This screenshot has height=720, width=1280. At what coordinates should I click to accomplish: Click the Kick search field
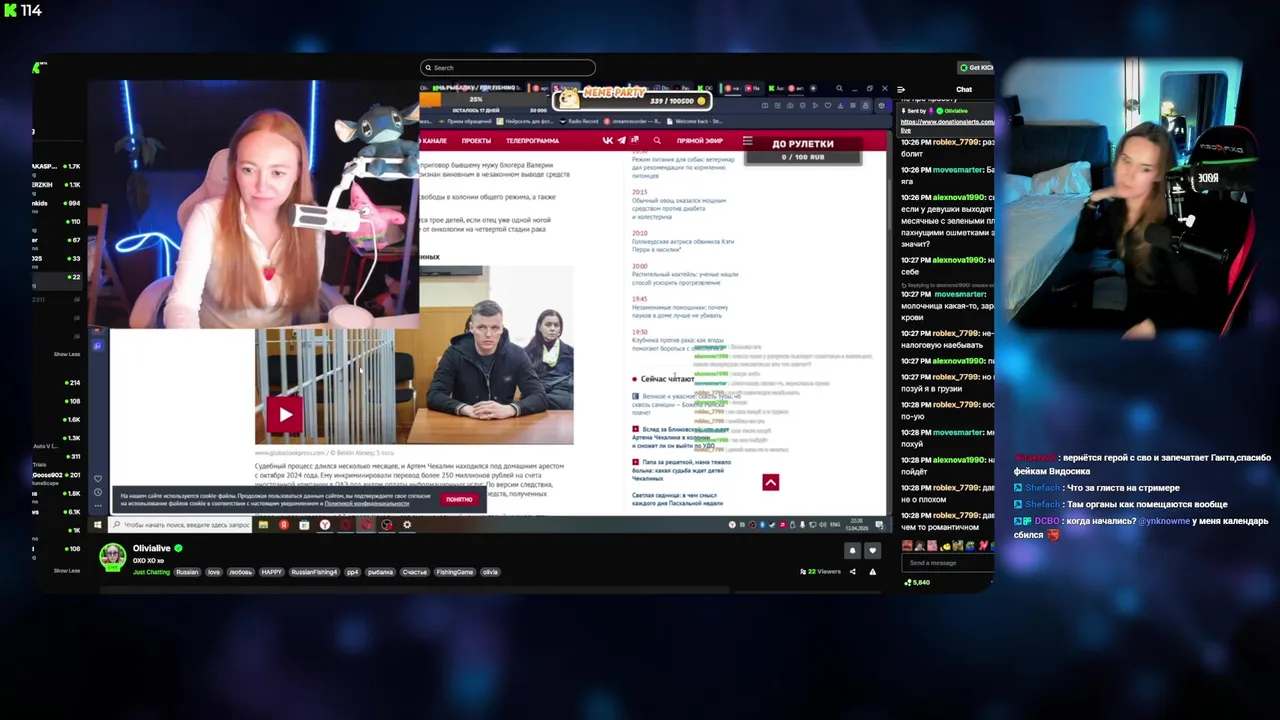(x=508, y=68)
